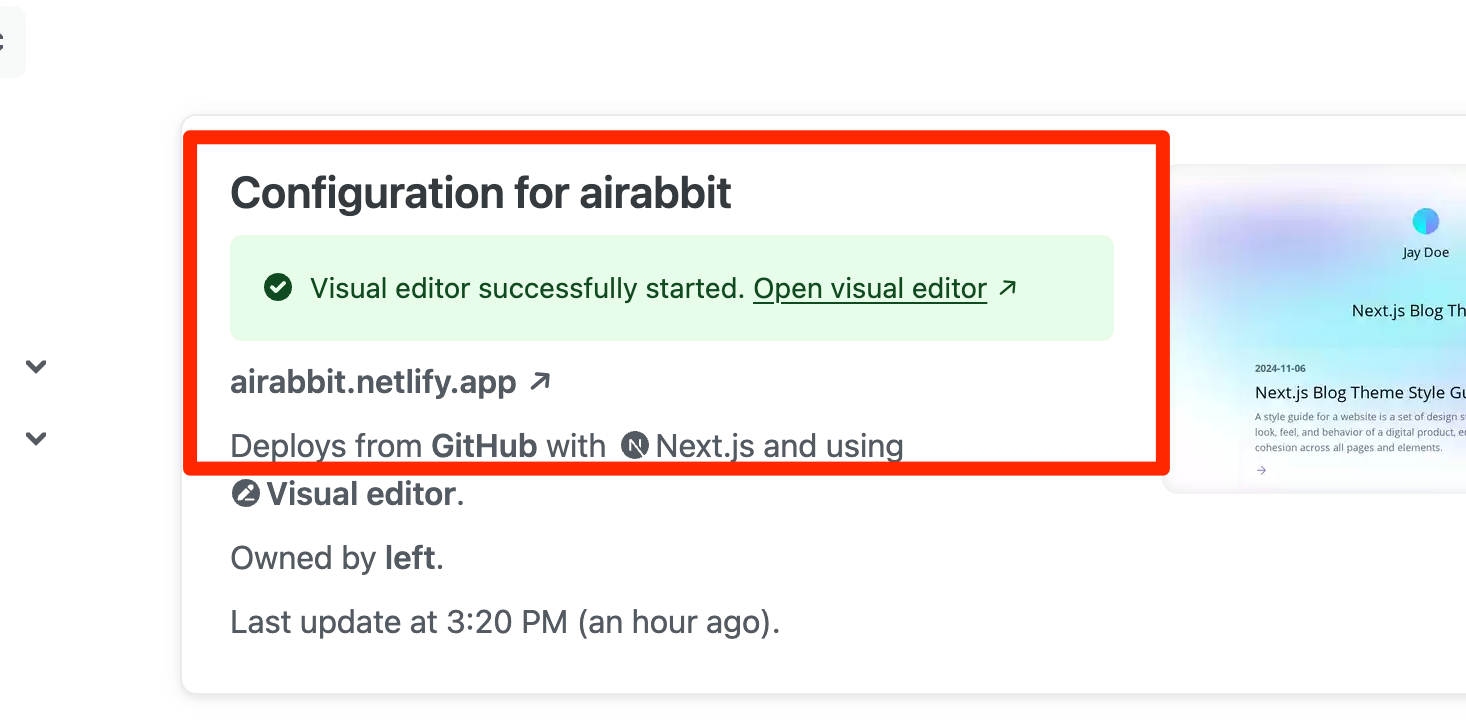Viewport: 1466px width, 726px height.
Task: Click the Configuration for airabbit heading
Action: coord(481,193)
